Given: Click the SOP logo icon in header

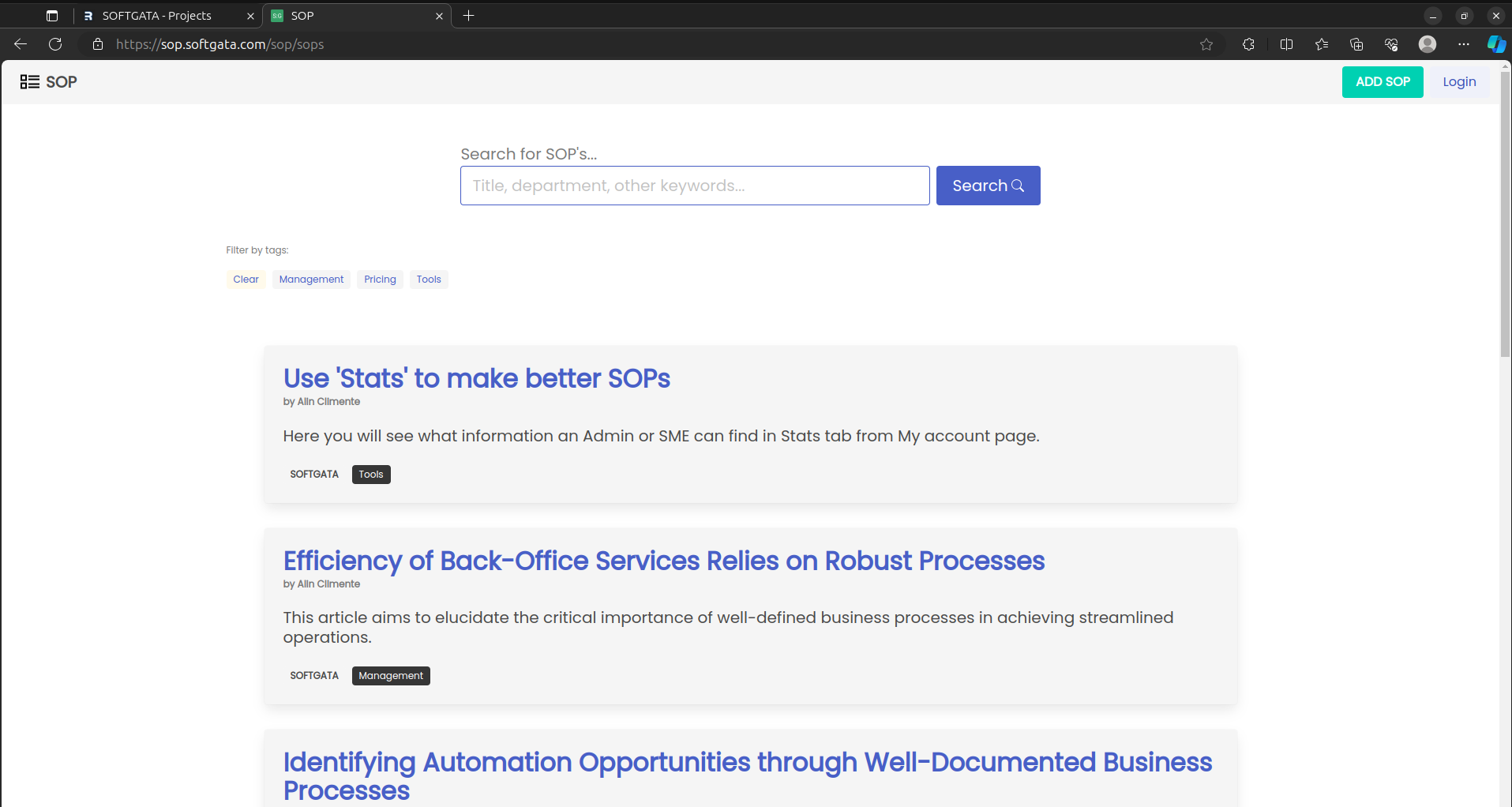Looking at the screenshot, I should 30,82.
